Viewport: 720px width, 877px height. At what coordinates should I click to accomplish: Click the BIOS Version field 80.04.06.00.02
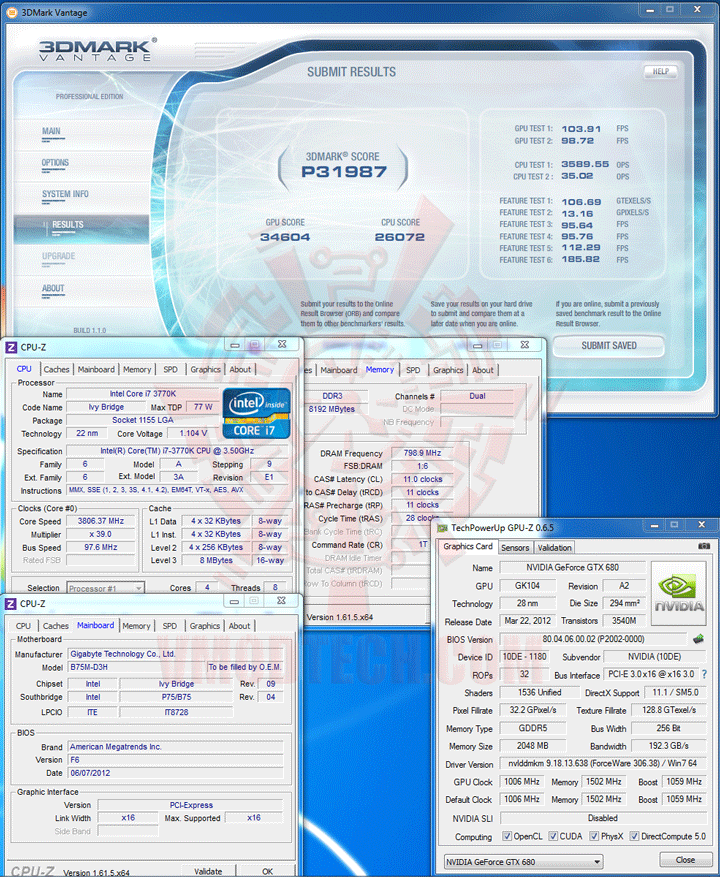coord(593,639)
